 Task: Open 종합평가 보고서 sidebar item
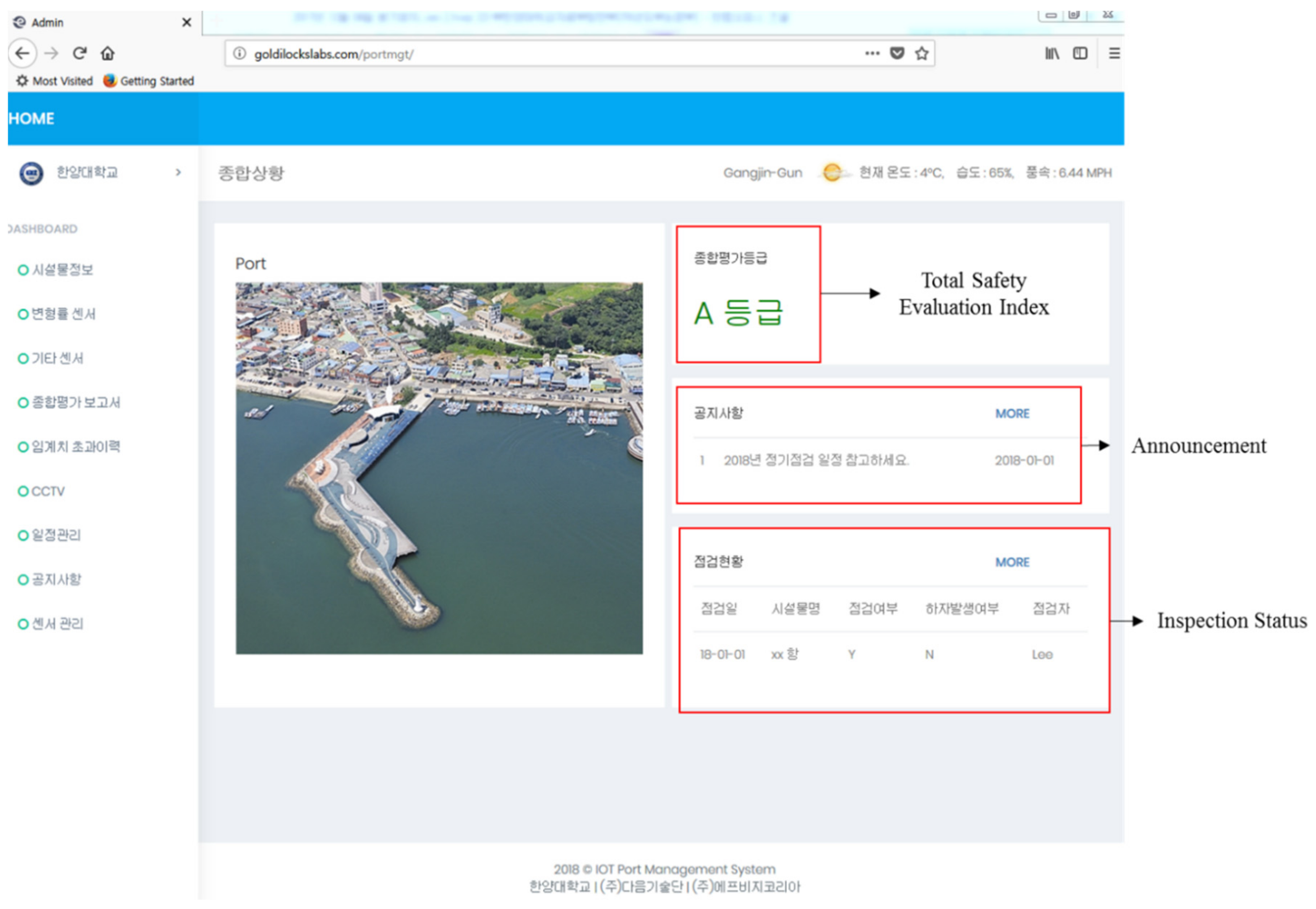[75, 403]
